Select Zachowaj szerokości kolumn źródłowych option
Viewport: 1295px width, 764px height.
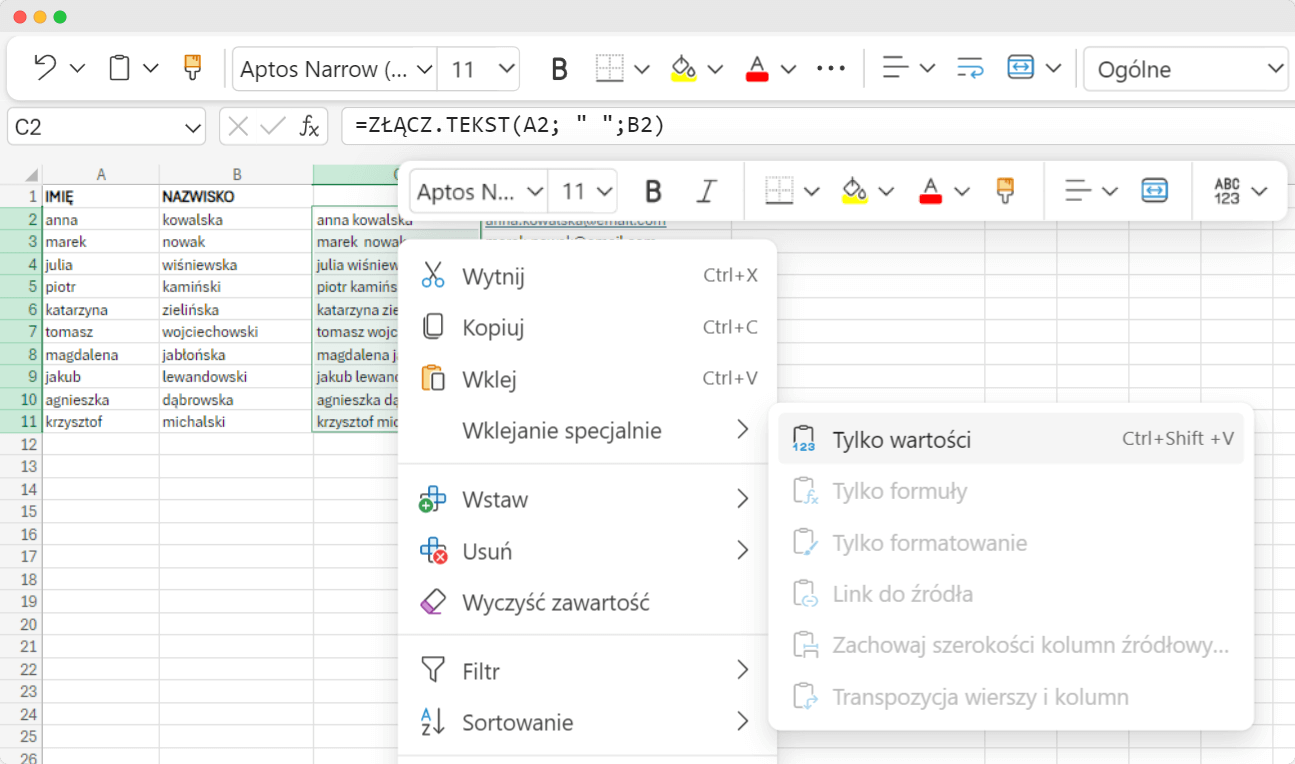click(x=1011, y=645)
